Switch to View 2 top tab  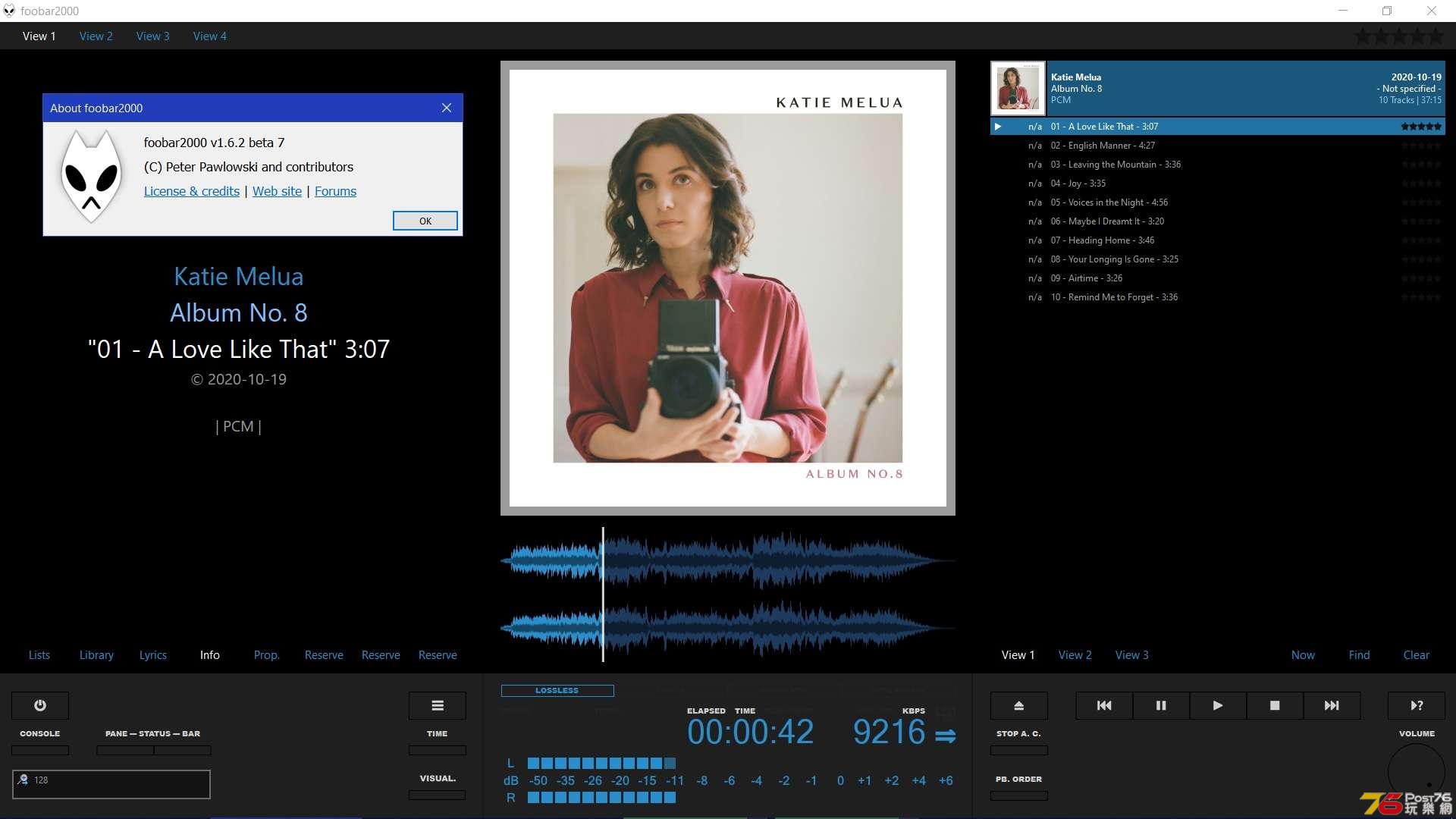coord(96,36)
